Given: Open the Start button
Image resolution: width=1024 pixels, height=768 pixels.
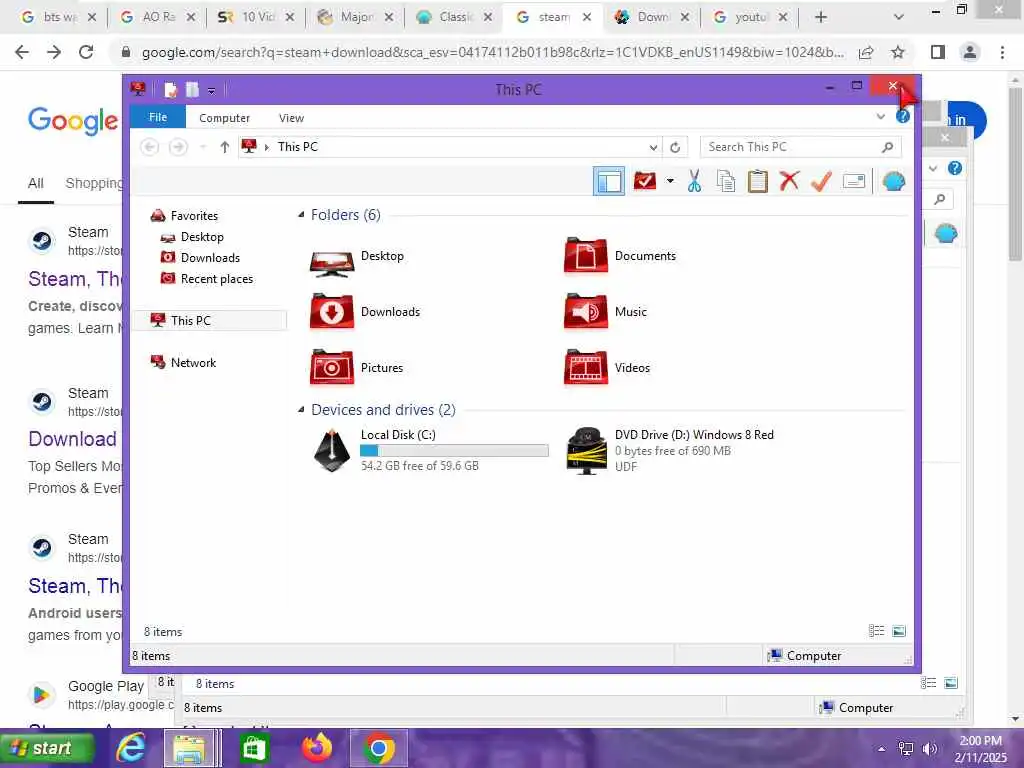Looking at the screenshot, I should click(x=47, y=748).
